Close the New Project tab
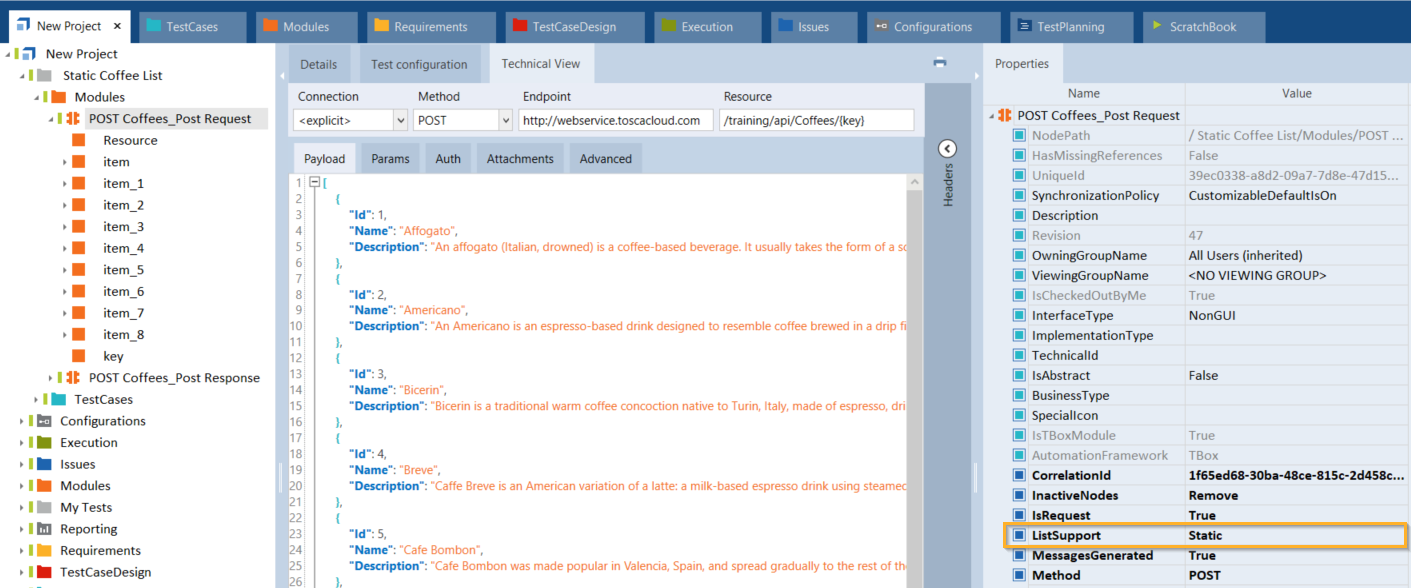This screenshot has width=1411, height=588. pos(117,27)
